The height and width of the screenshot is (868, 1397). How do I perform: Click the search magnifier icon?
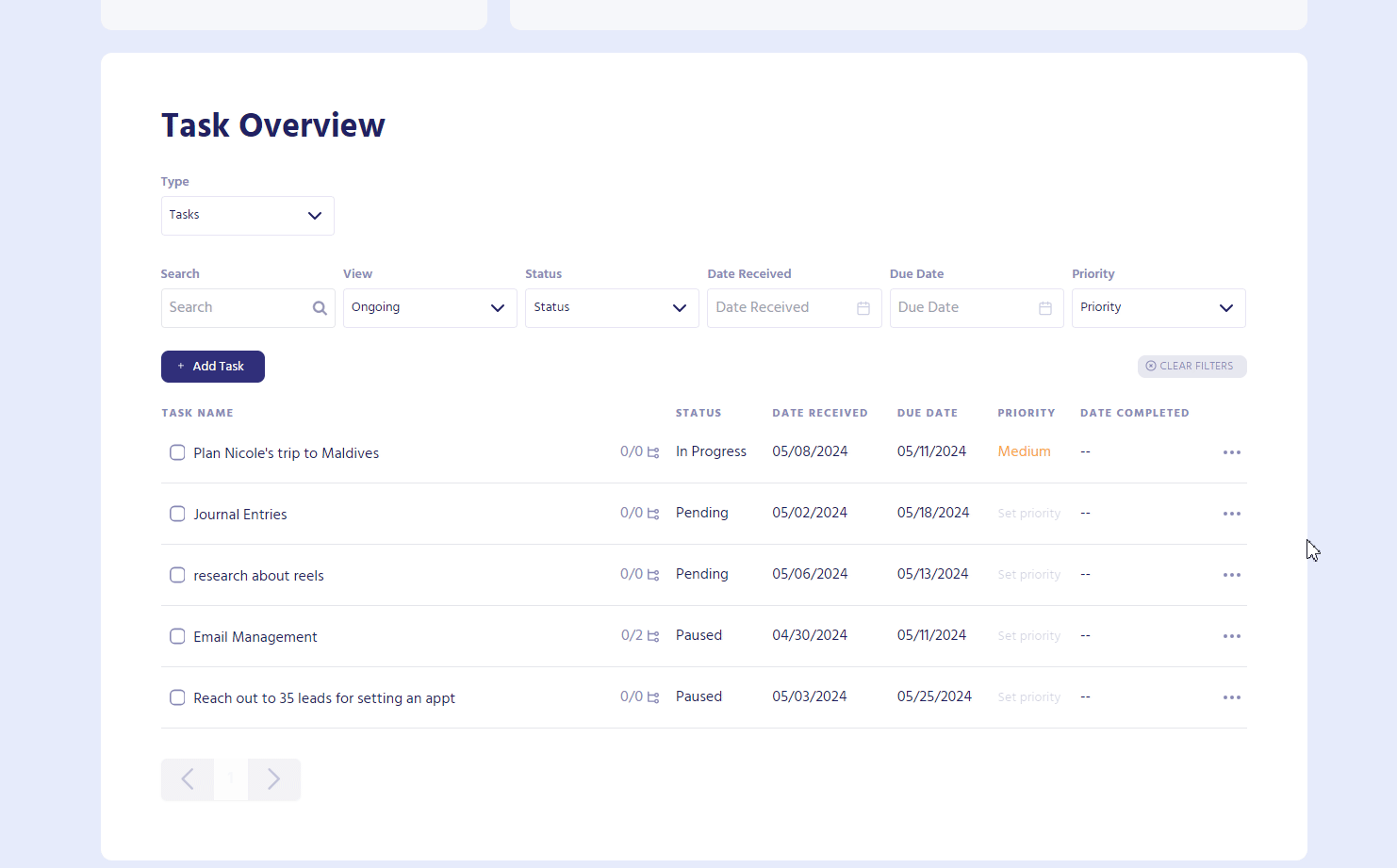click(x=320, y=308)
